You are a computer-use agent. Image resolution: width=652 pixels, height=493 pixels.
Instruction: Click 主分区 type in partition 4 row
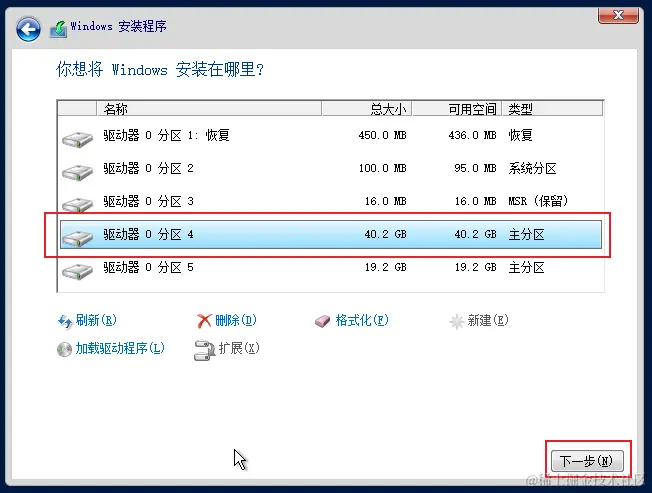coord(526,234)
